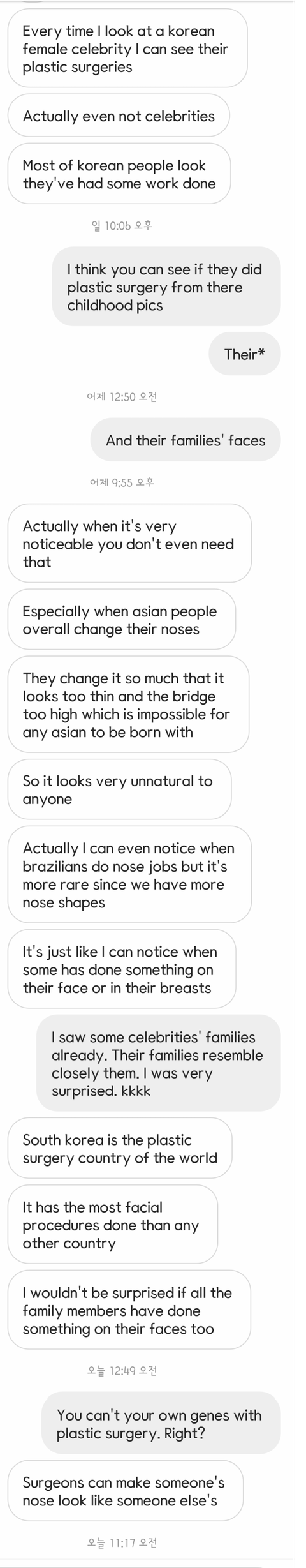Tap the 'Most of korean people look' message
This screenshot has width=306, height=1568.
point(119,174)
